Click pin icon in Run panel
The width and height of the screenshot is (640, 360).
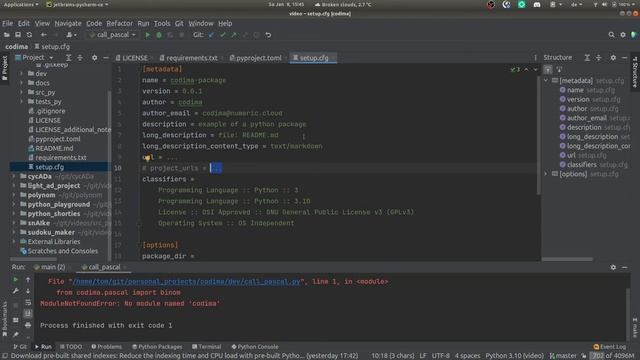(x=16, y=335)
